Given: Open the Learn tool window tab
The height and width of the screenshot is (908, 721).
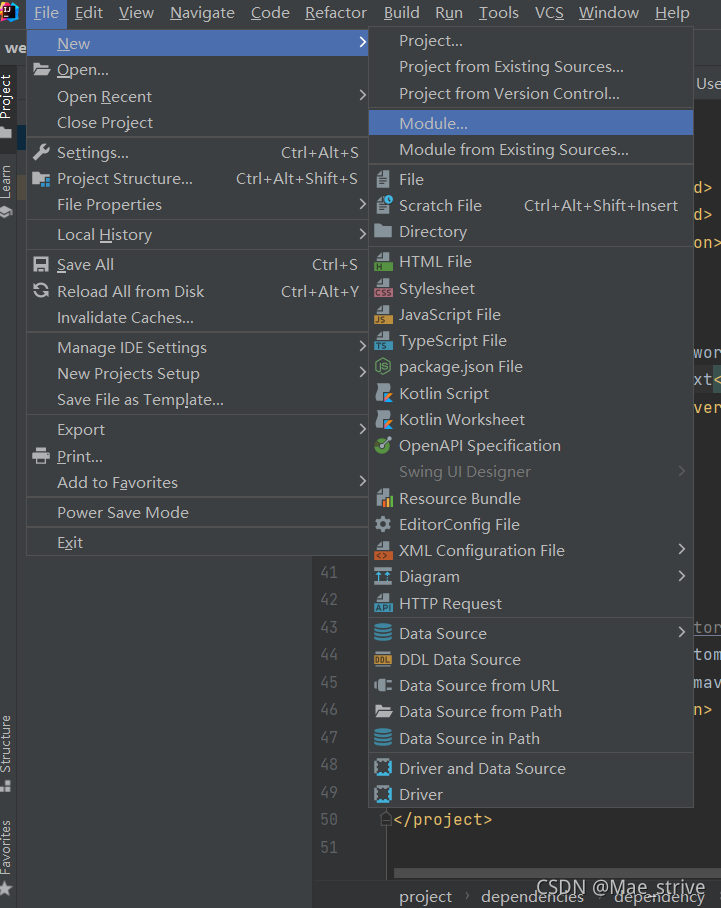Looking at the screenshot, I should click(x=6, y=191).
